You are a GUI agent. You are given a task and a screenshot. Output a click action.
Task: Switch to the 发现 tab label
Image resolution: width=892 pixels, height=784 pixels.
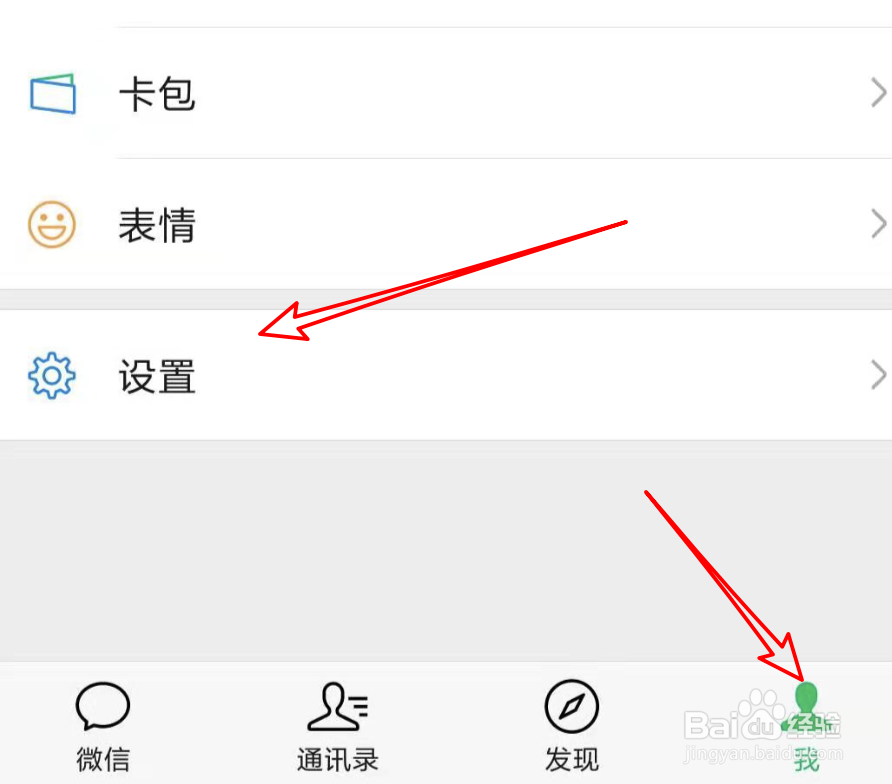572,760
